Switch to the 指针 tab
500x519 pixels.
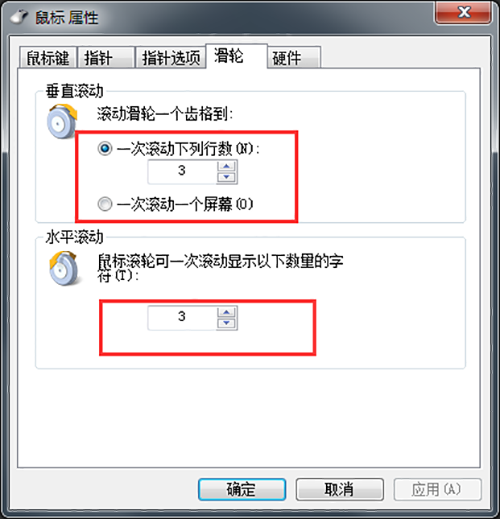pos(106,58)
